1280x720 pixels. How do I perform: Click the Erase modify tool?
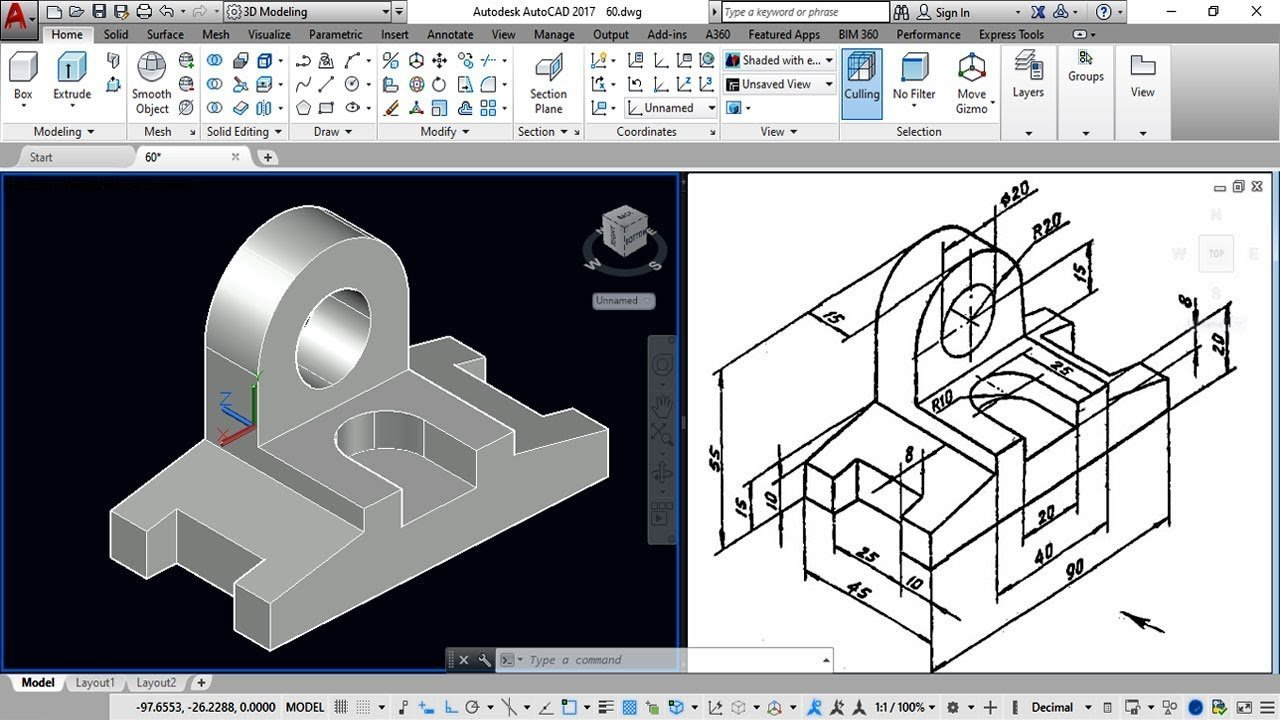point(391,108)
